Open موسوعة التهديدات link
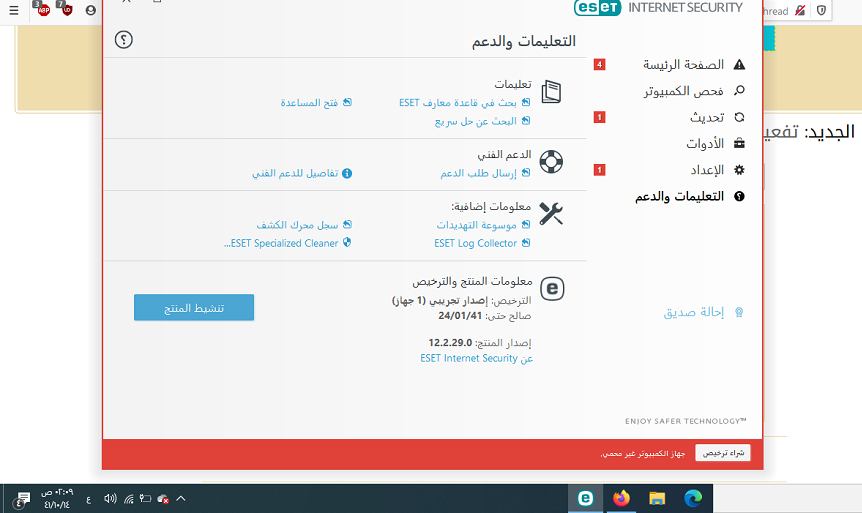The height and width of the screenshot is (513, 862). click(477, 225)
